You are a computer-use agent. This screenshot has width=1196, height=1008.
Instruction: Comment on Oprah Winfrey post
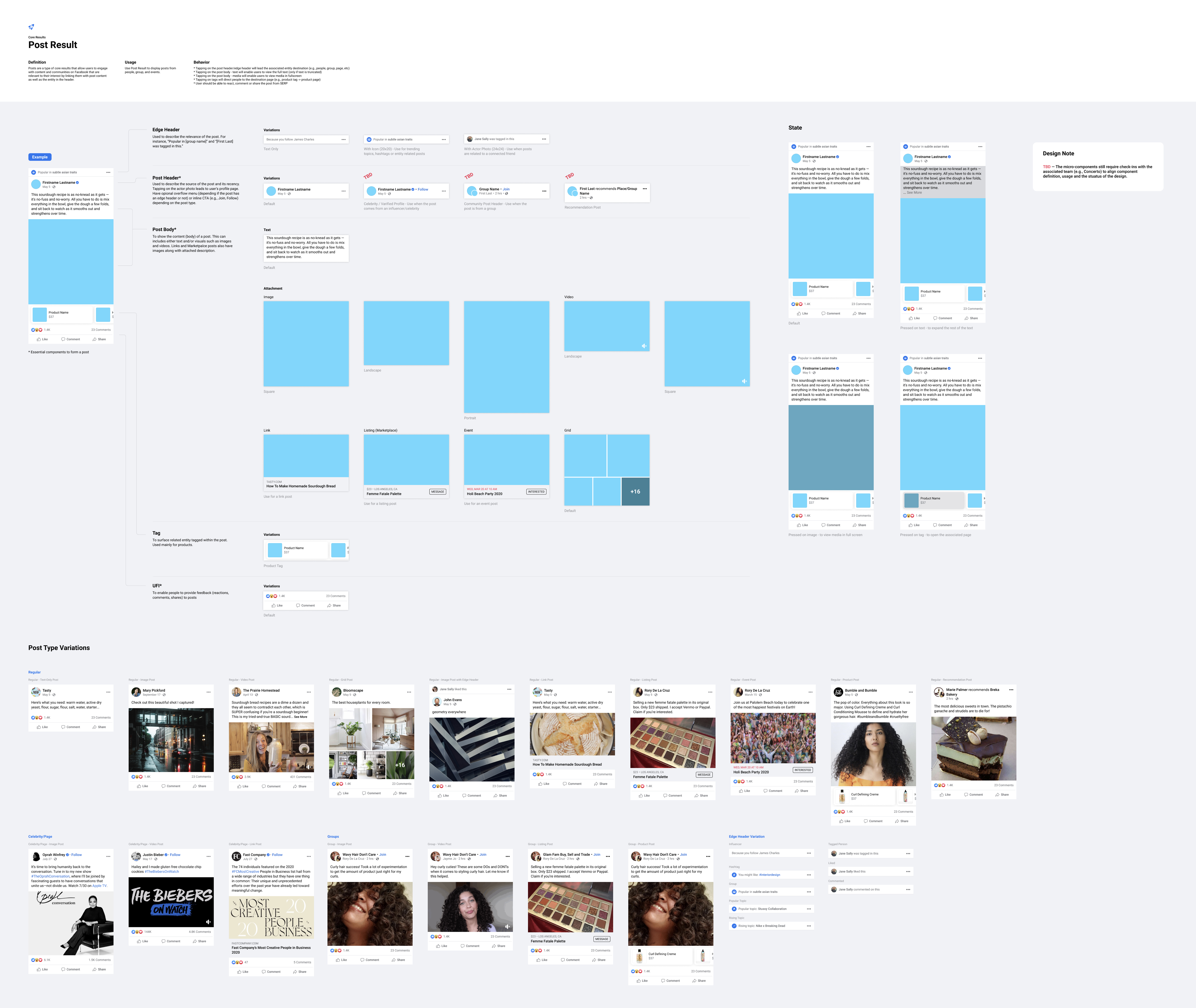coord(71,970)
